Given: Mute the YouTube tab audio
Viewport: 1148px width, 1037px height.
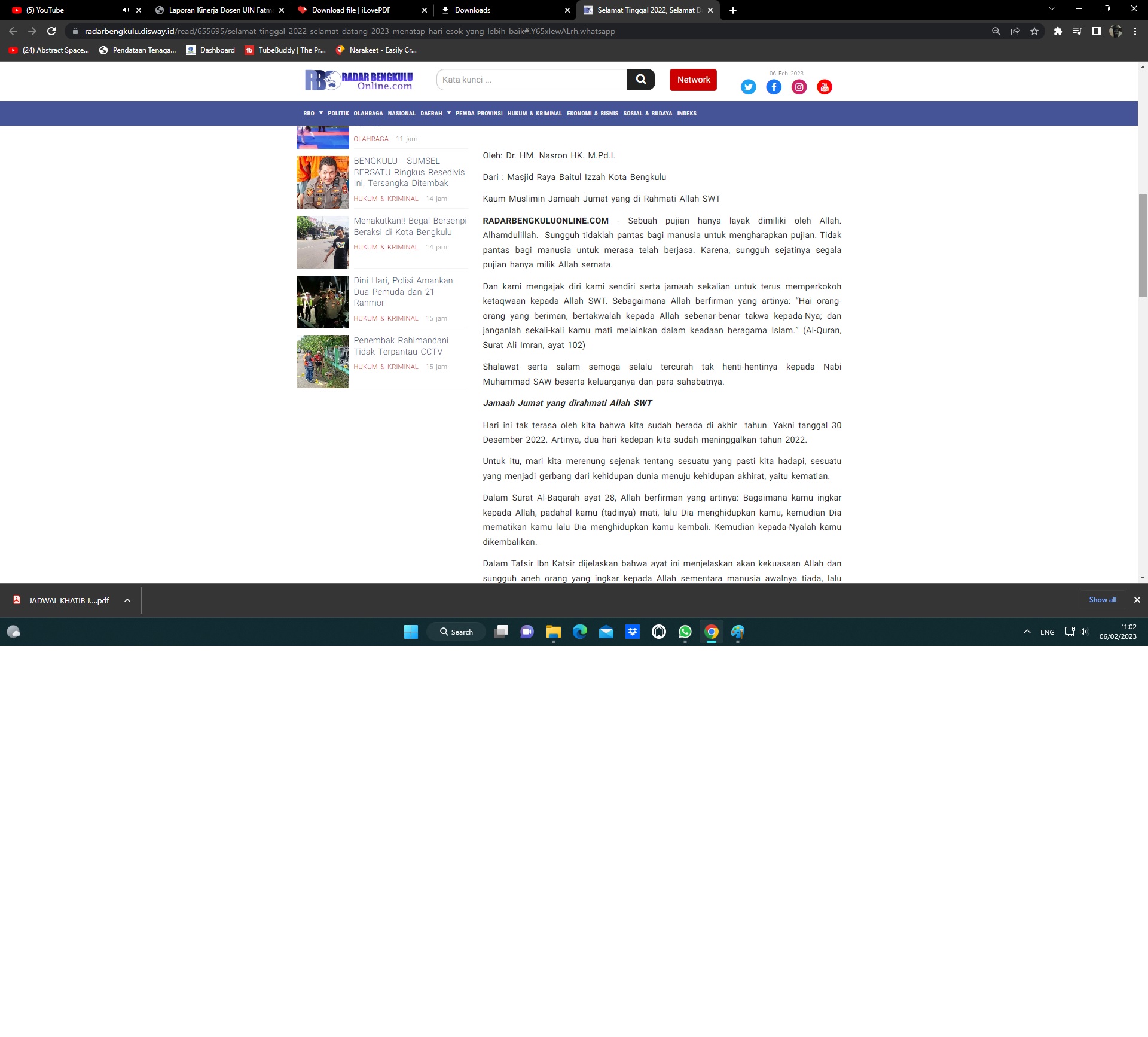Looking at the screenshot, I should (x=126, y=10).
